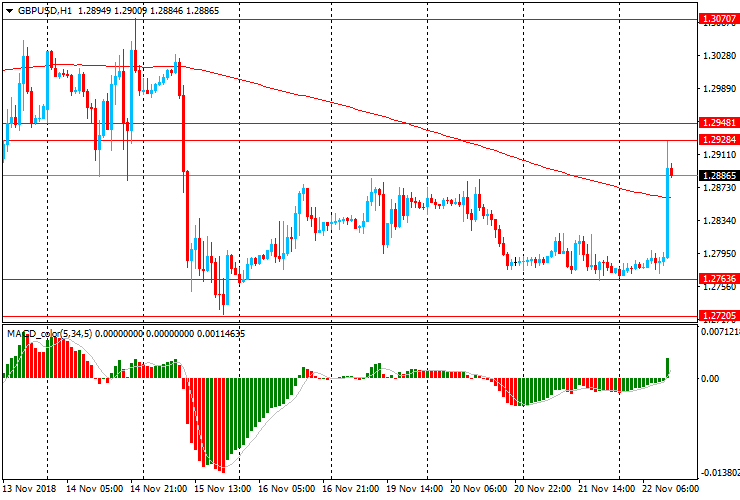Select the 1.27636 red price level label
The width and height of the screenshot is (740, 500).
(x=719, y=279)
